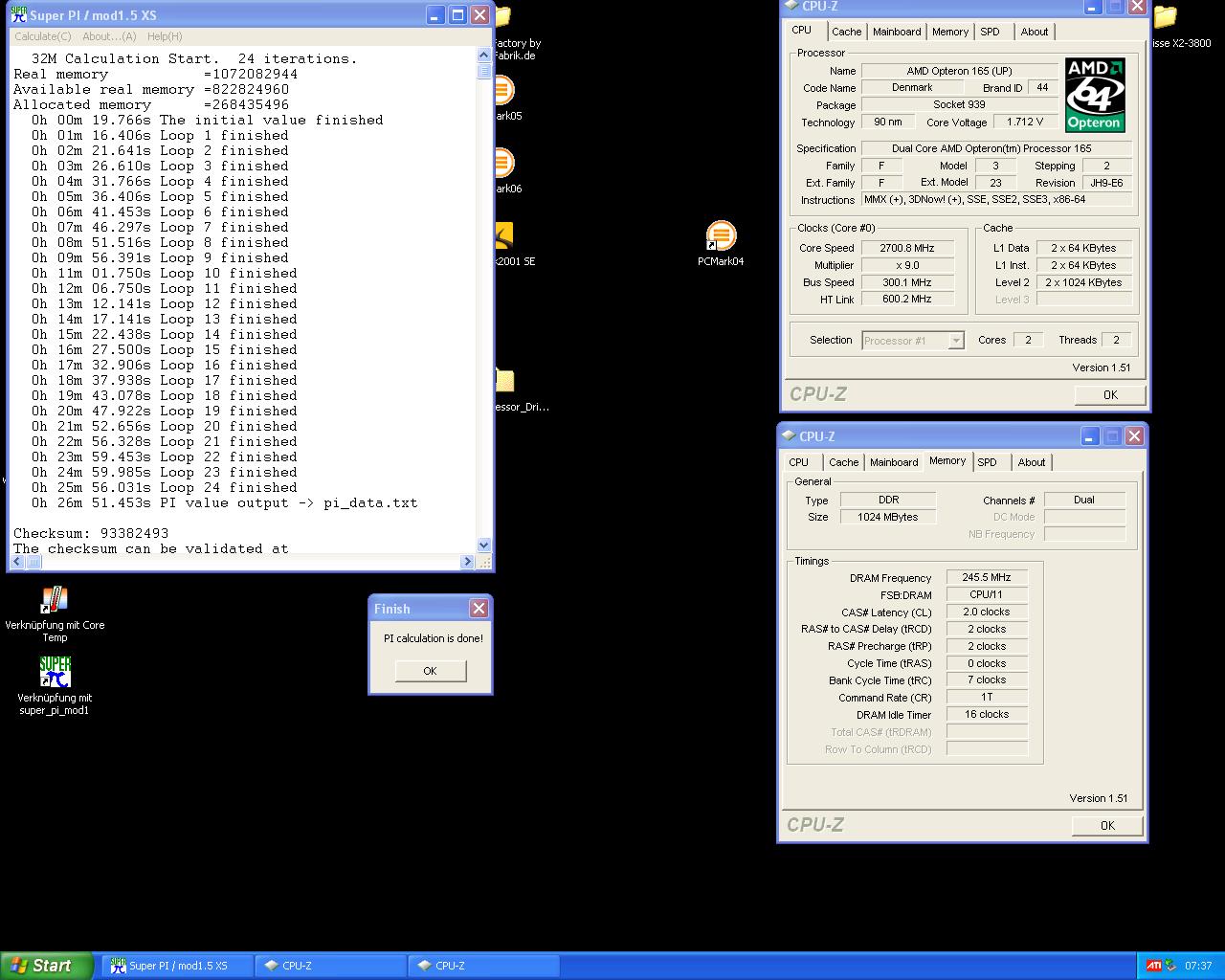Close the Finish dialog
The width and height of the screenshot is (1225, 980).
(479, 609)
